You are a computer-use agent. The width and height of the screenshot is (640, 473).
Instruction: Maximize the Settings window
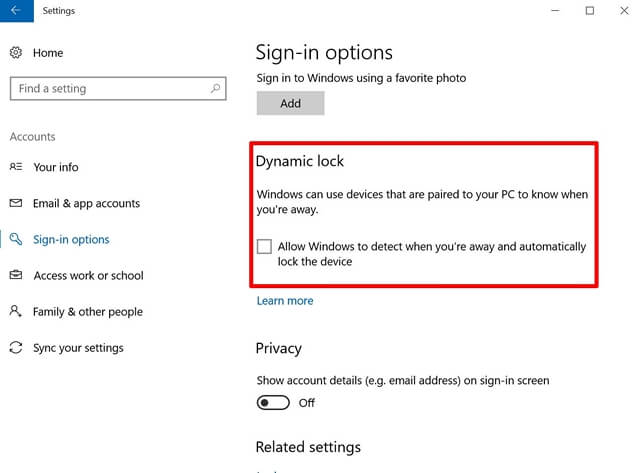tap(590, 11)
